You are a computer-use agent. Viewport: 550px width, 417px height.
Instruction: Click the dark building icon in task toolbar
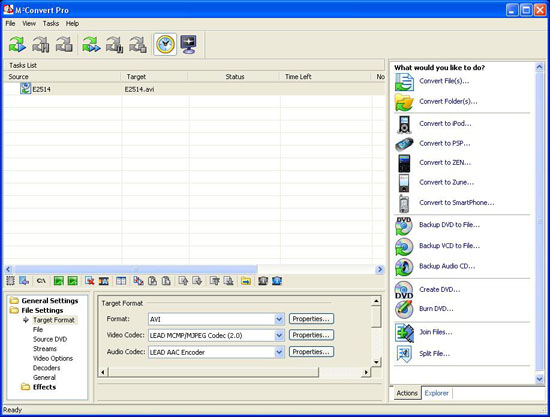pyautogui.click(x=263, y=281)
